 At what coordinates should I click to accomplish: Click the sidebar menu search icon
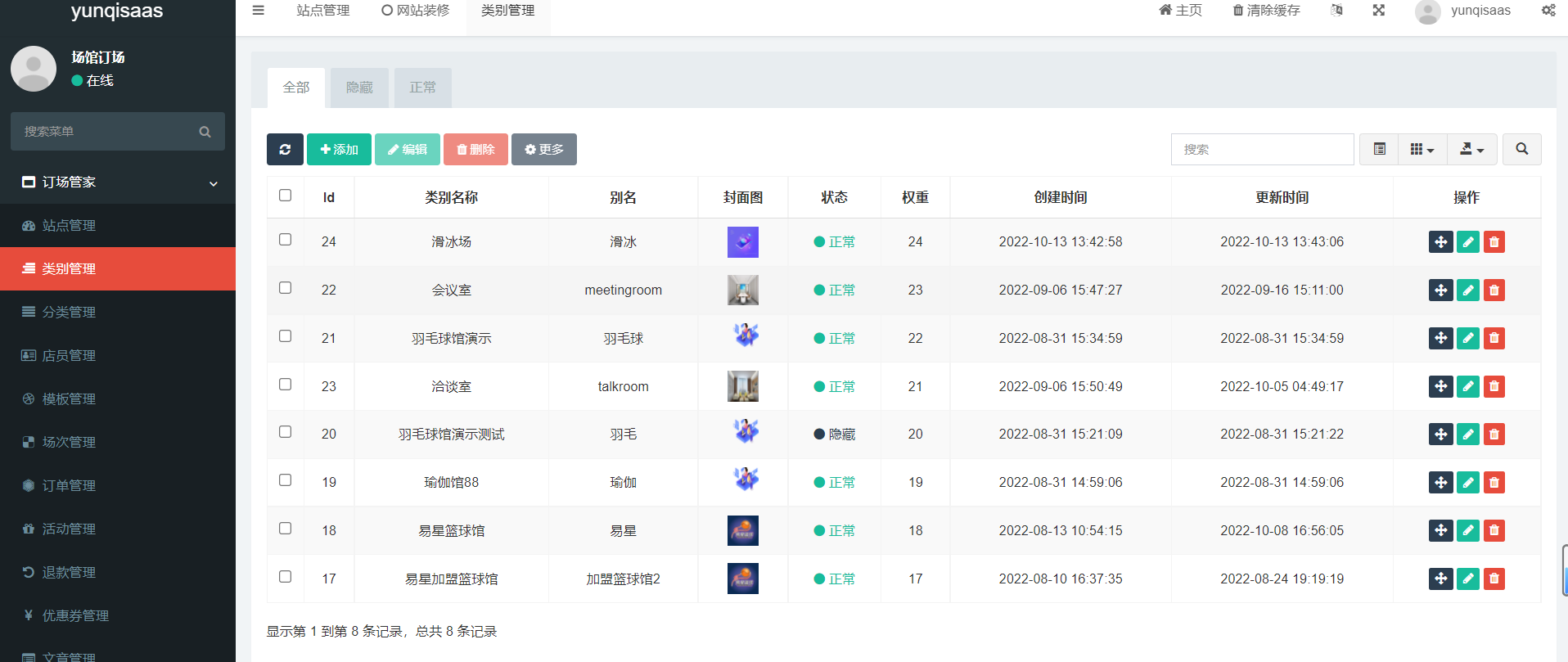click(x=205, y=132)
